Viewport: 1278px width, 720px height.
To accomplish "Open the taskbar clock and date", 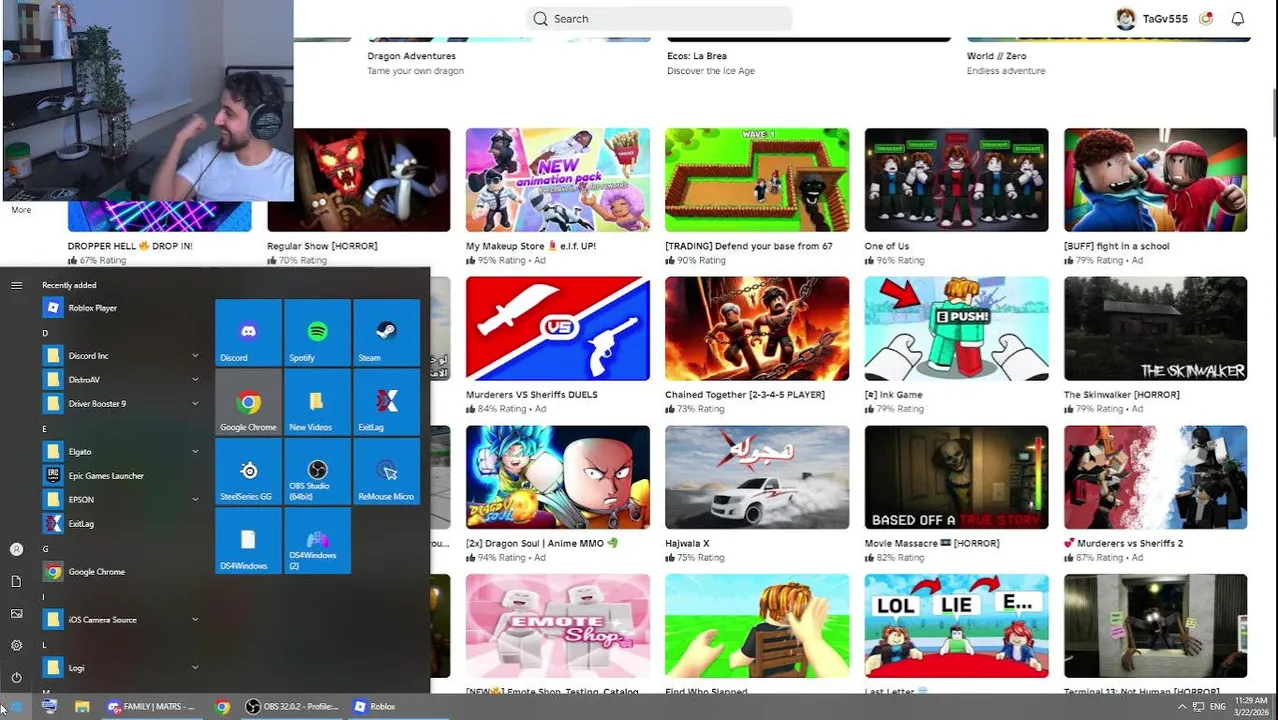I will tap(1251, 706).
